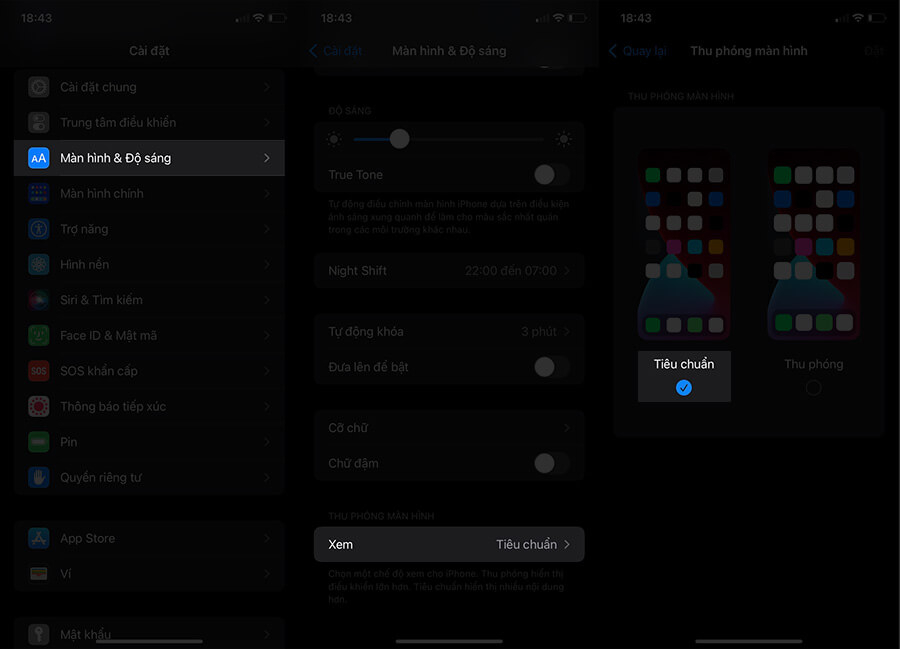Viewport: 900px width, 649px height.
Task: Toggle the True Tone switch
Action: click(x=551, y=175)
